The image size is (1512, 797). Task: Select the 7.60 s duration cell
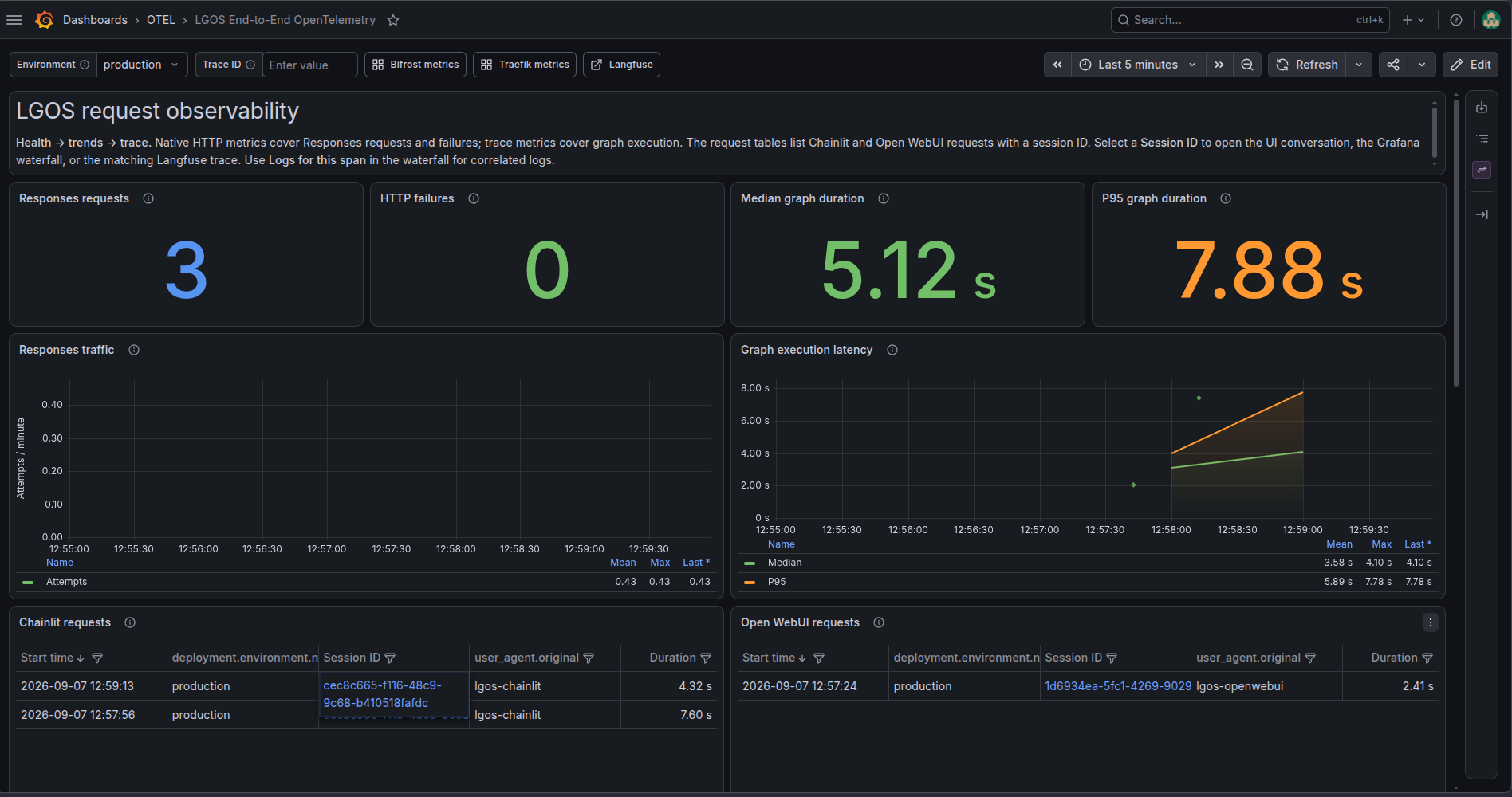(668, 715)
